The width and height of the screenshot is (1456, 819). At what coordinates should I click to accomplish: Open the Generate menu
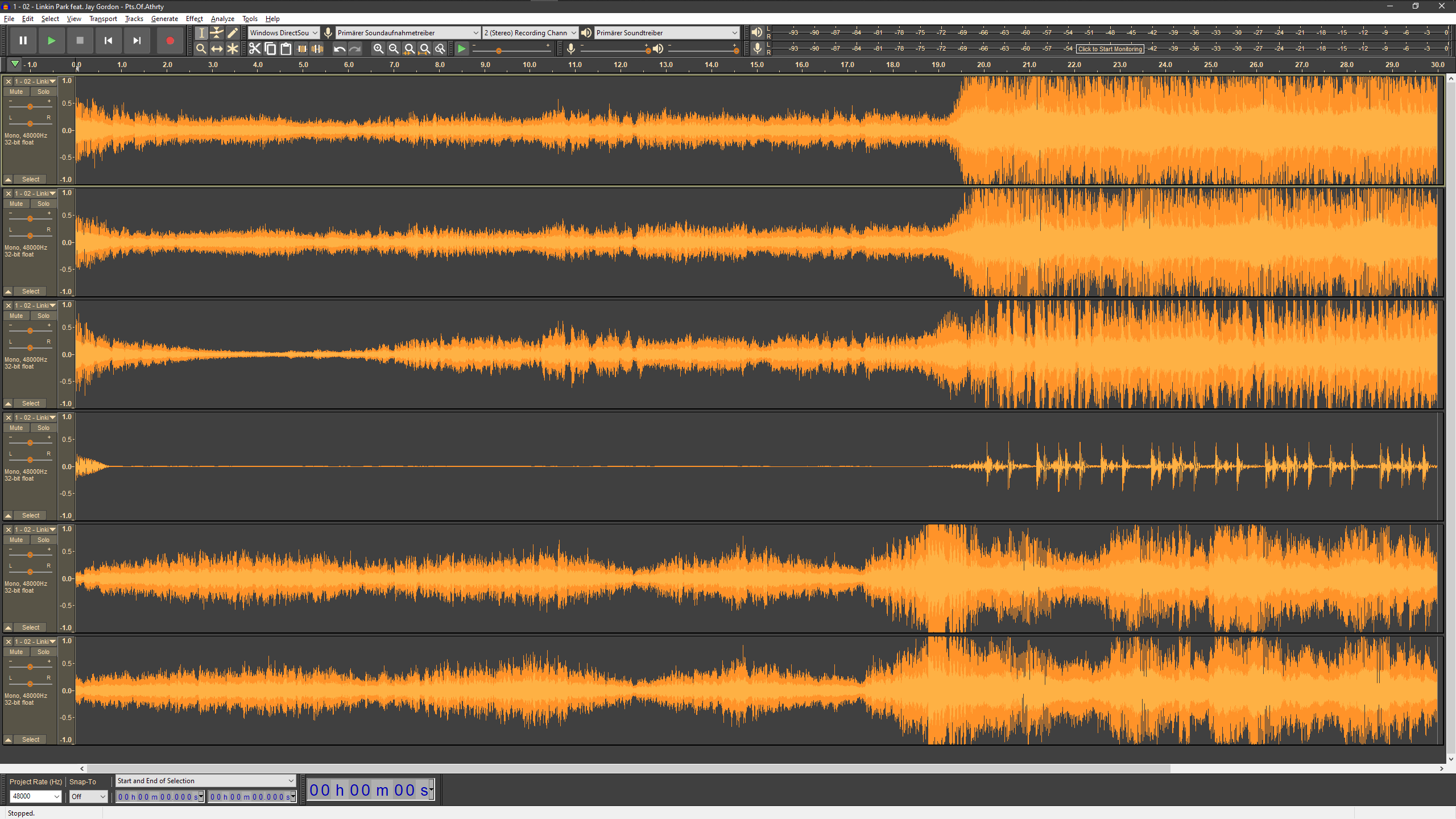(x=164, y=19)
